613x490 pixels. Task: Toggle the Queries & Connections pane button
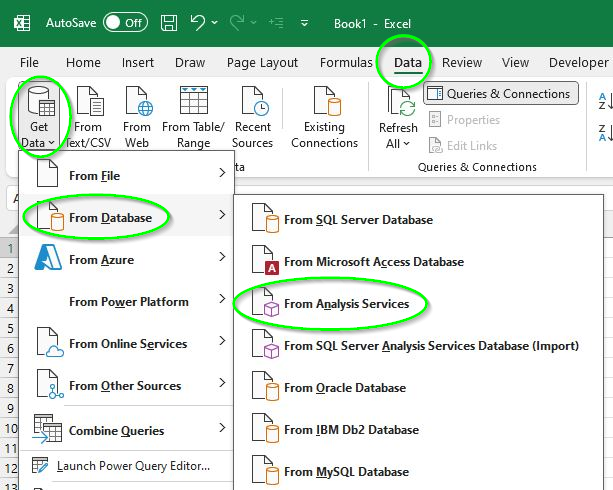click(x=500, y=94)
